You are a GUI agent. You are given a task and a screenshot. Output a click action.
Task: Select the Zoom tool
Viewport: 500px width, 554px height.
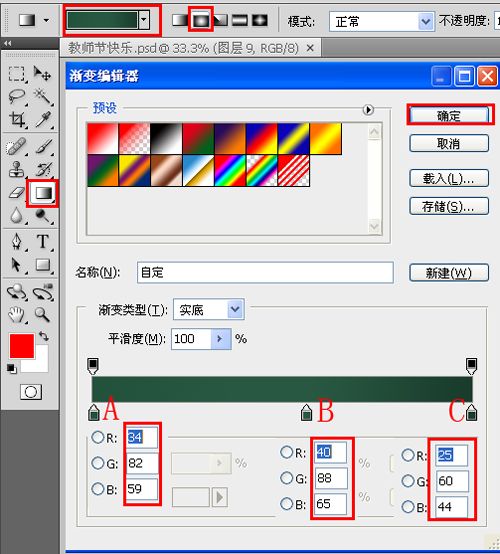click(x=42, y=314)
